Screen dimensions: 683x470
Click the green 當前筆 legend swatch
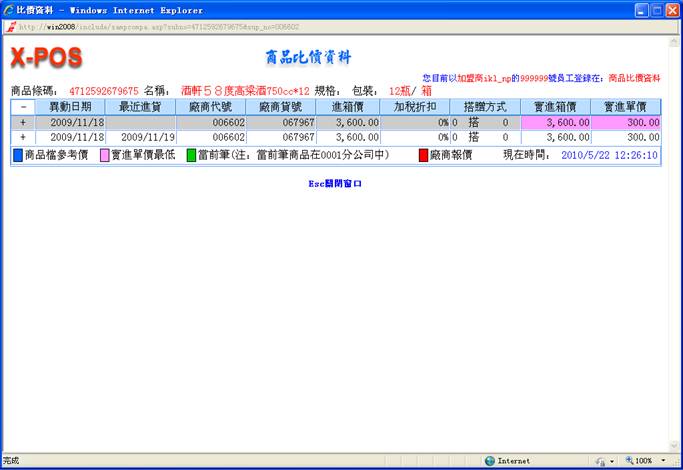pyautogui.click(x=190, y=156)
